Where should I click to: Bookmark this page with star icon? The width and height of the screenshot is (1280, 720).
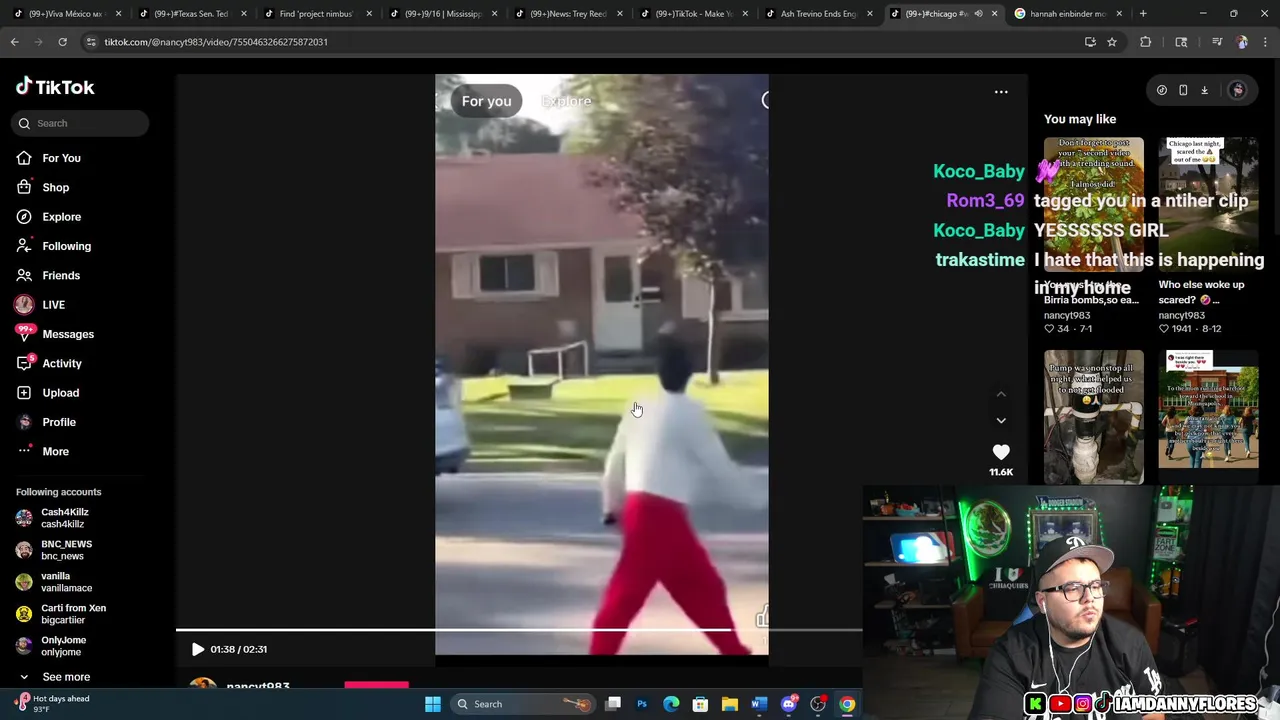pyautogui.click(x=1112, y=42)
